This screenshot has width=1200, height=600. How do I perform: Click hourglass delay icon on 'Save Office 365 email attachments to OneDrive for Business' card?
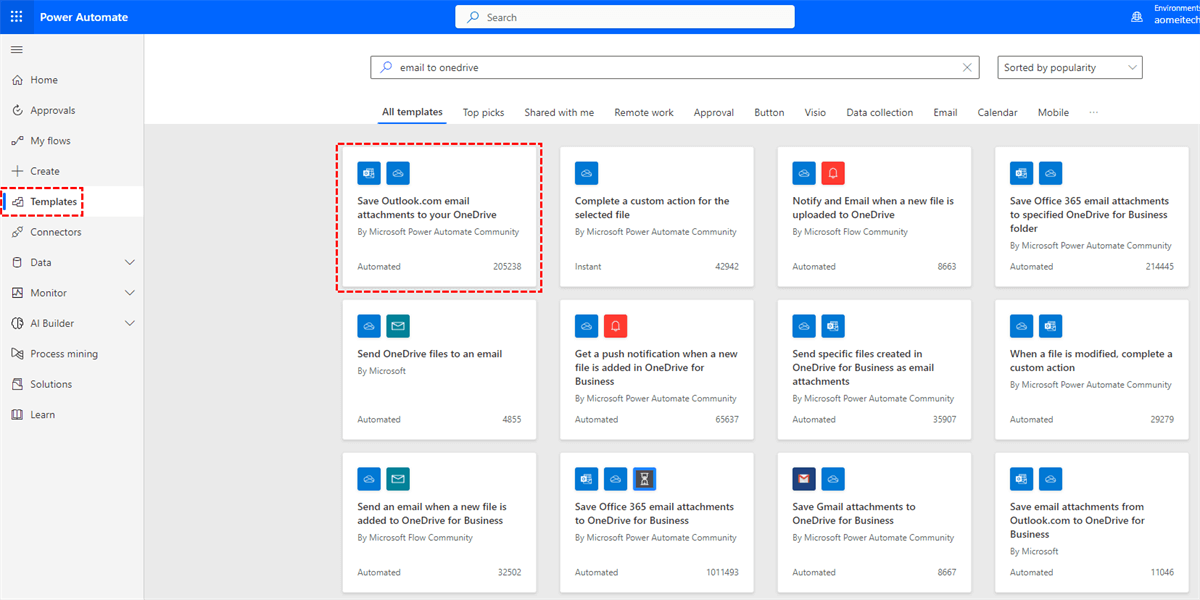[645, 479]
